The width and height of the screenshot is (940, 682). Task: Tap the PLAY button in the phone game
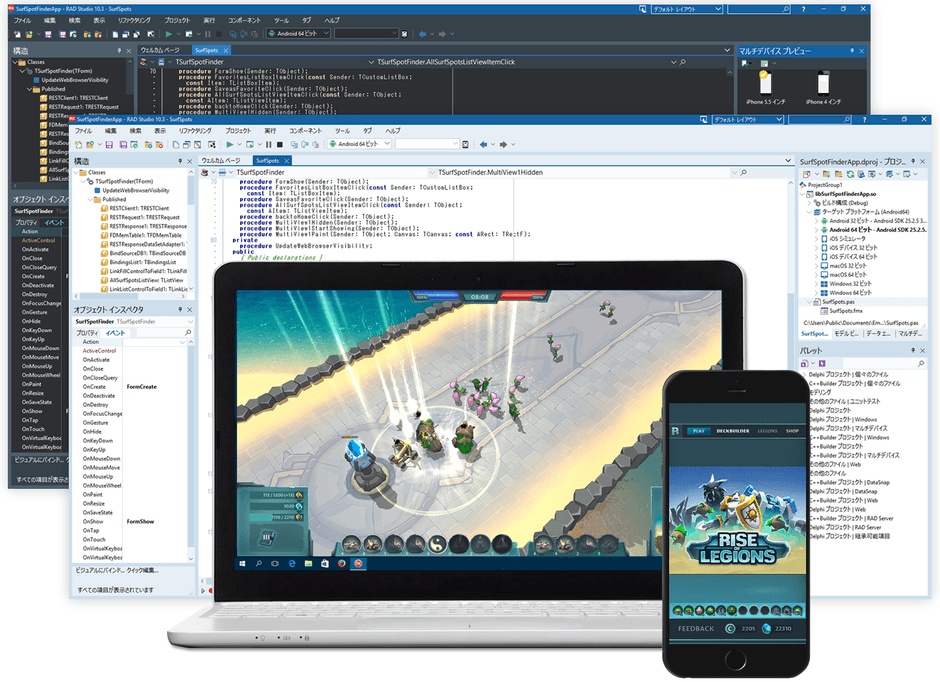698,430
